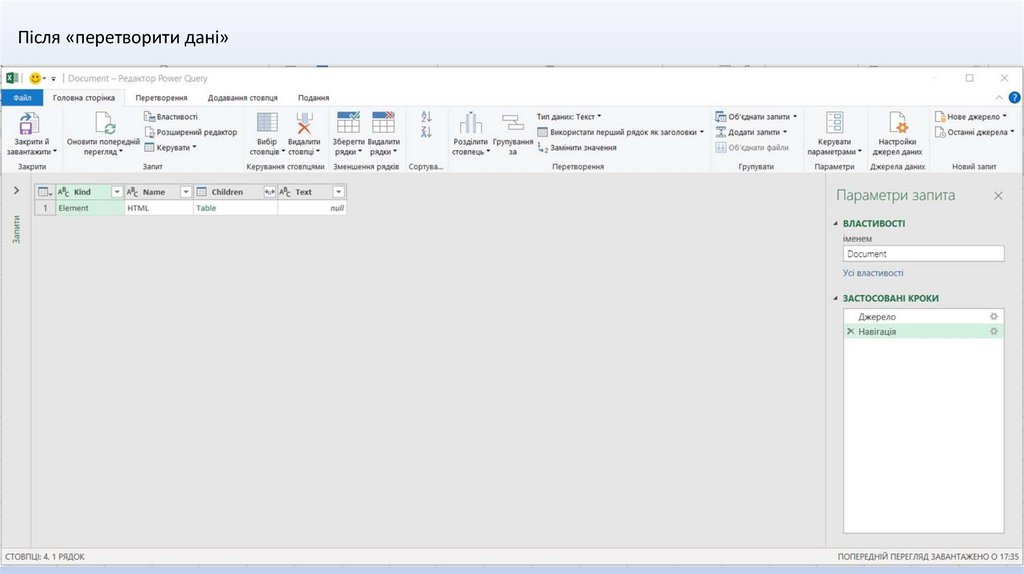
Task: Open the Керувати query dropdown
Action: pos(170,148)
